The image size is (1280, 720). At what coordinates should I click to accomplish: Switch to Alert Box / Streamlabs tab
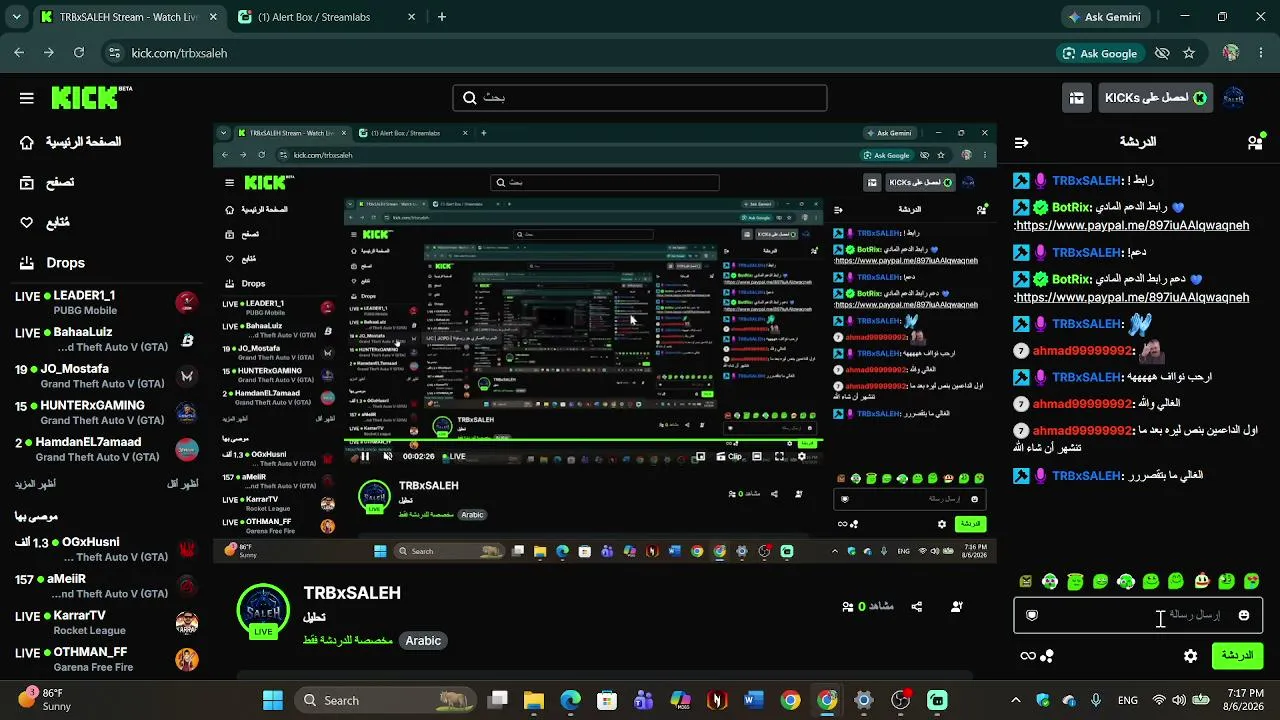328,17
